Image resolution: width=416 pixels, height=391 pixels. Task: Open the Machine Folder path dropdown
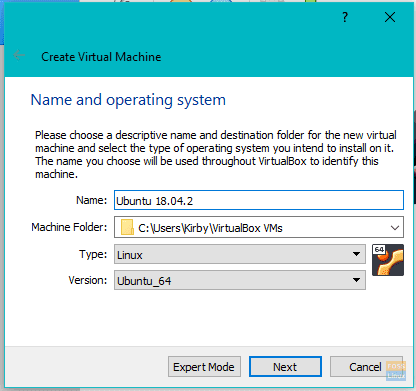[x=395, y=228]
